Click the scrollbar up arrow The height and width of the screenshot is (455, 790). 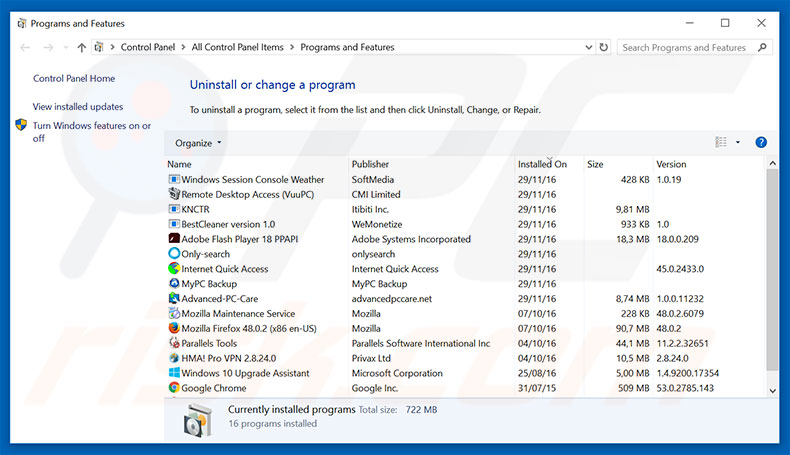[772, 163]
